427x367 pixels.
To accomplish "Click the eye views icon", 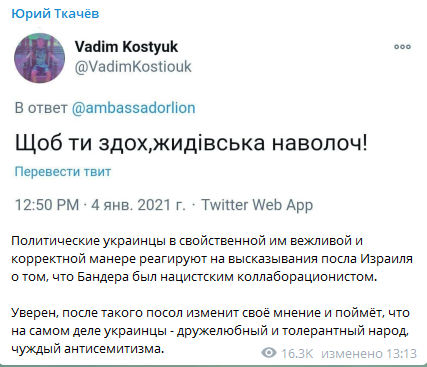I will point(269,353).
